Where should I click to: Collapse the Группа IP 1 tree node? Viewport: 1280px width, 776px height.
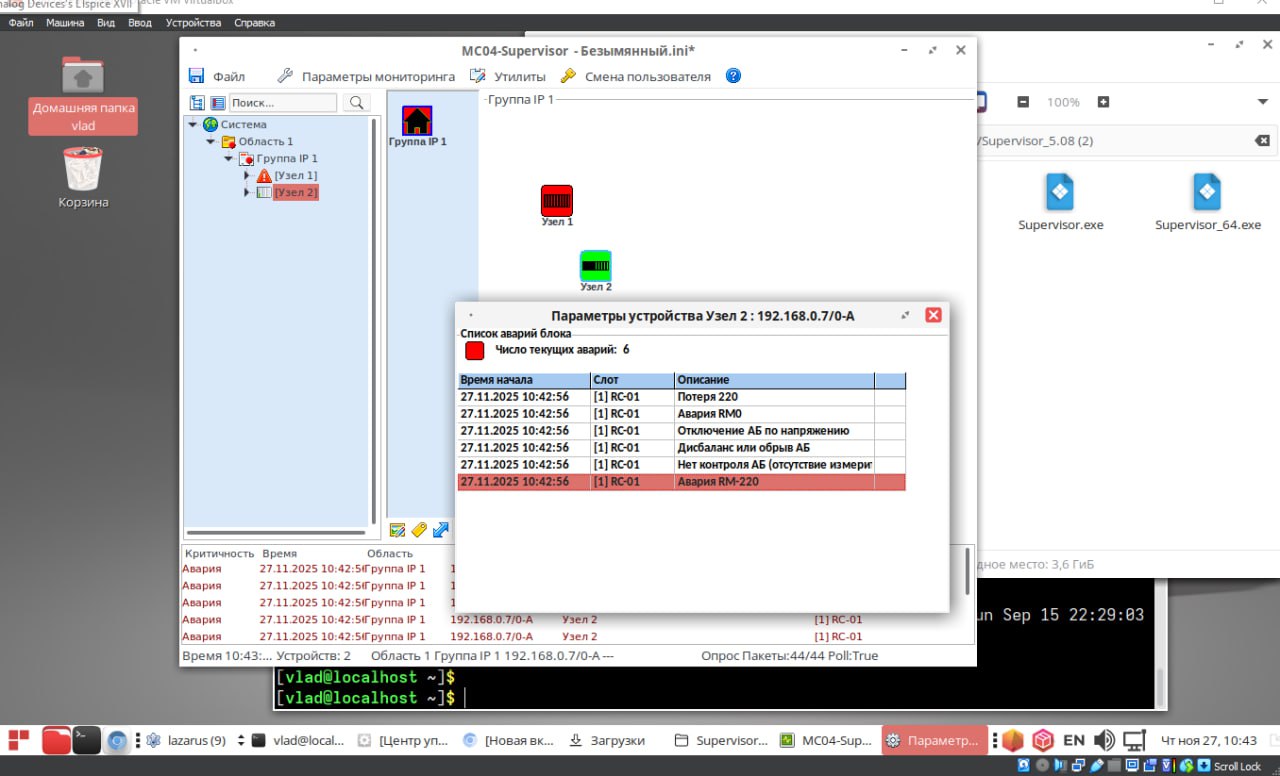[229, 159]
